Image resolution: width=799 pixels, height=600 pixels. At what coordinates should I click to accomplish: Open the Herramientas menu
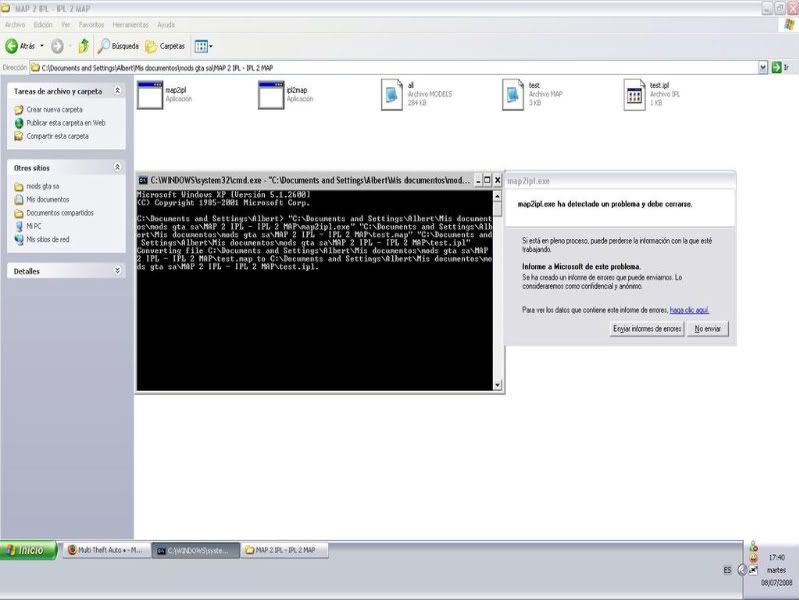click(x=133, y=24)
